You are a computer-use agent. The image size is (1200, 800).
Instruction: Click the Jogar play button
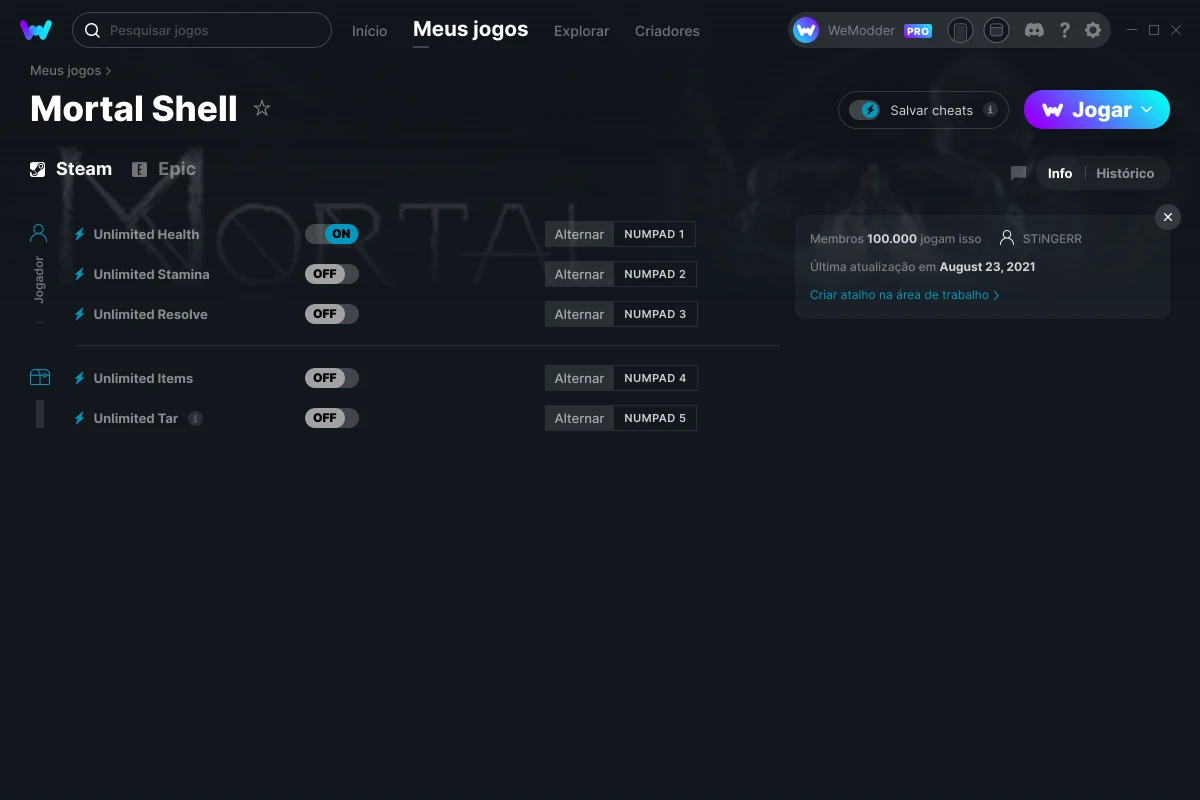pyautogui.click(x=1097, y=110)
